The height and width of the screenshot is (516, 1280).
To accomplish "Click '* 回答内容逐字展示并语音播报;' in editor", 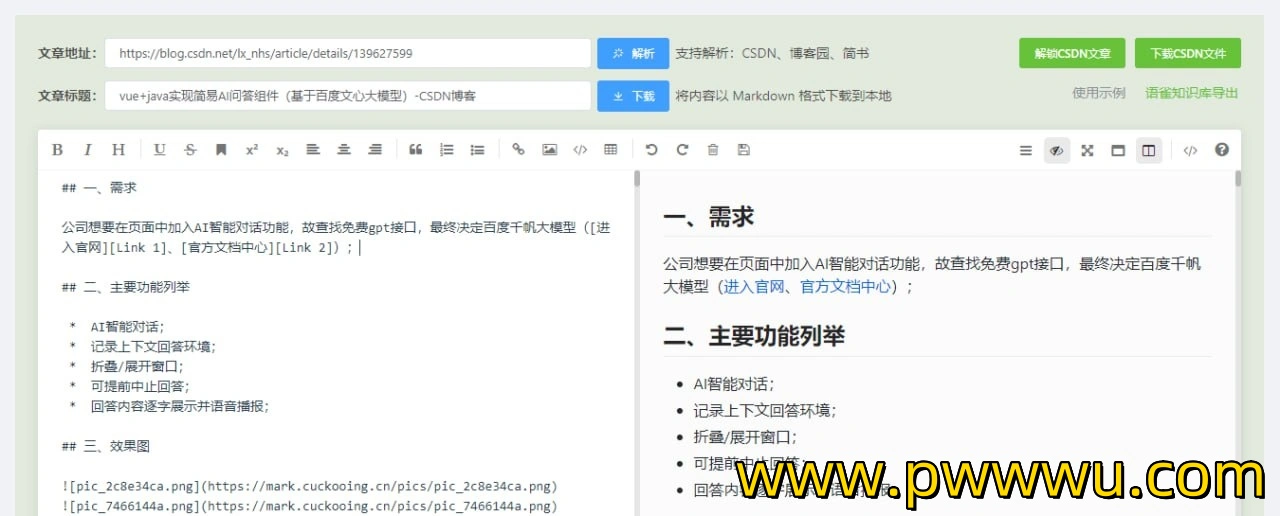I will (x=168, y=406).
